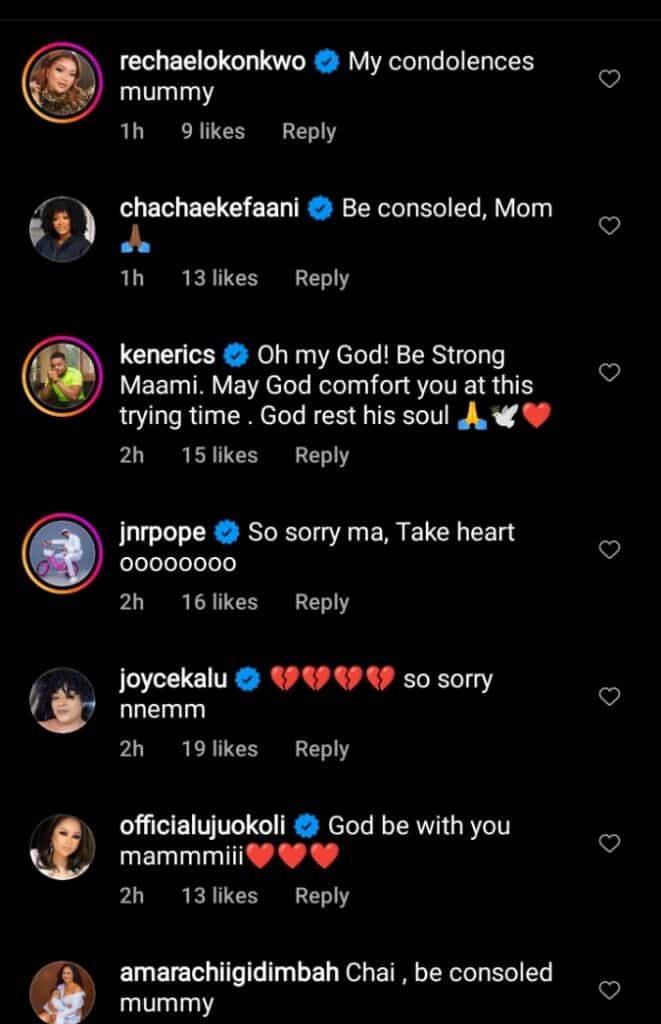This screenshot has height=1024, width=661.
Task: Like rechaelokonkwo's condolences comment
Action: point(609,79)
